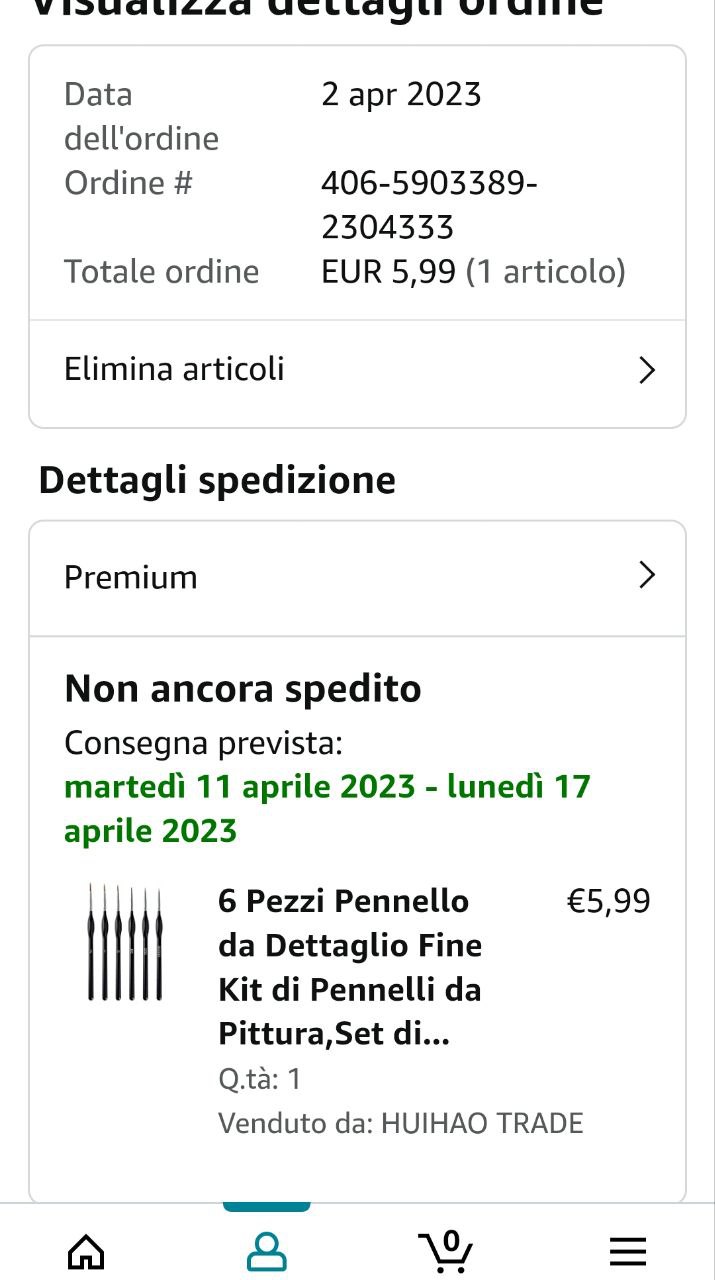
Task: Tap the Non ancora spedito status heading
Action: click(243, 689)
